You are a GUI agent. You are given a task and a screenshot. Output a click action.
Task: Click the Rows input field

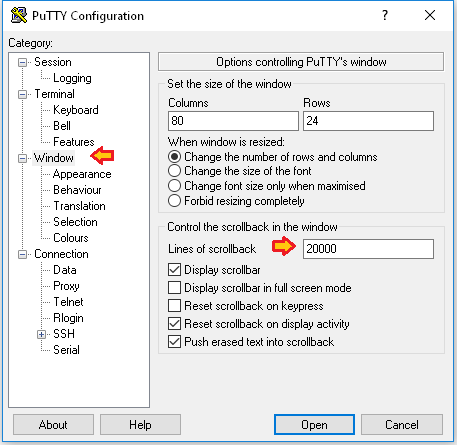[x=368, y=121]
